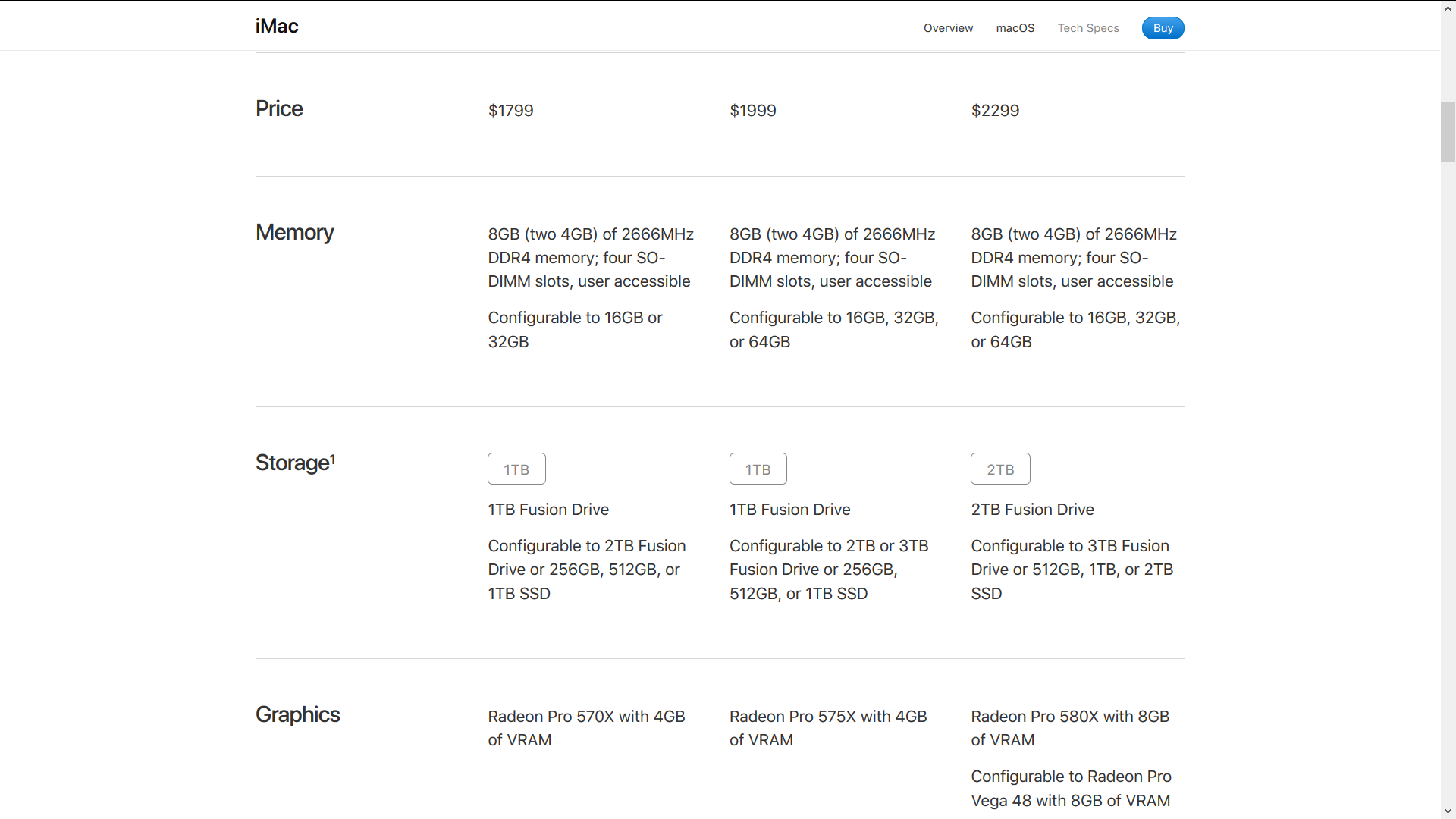1456x819 pixels.
Task: Click the Storage footnote 1 superscript
Action: tap(332, 459)
